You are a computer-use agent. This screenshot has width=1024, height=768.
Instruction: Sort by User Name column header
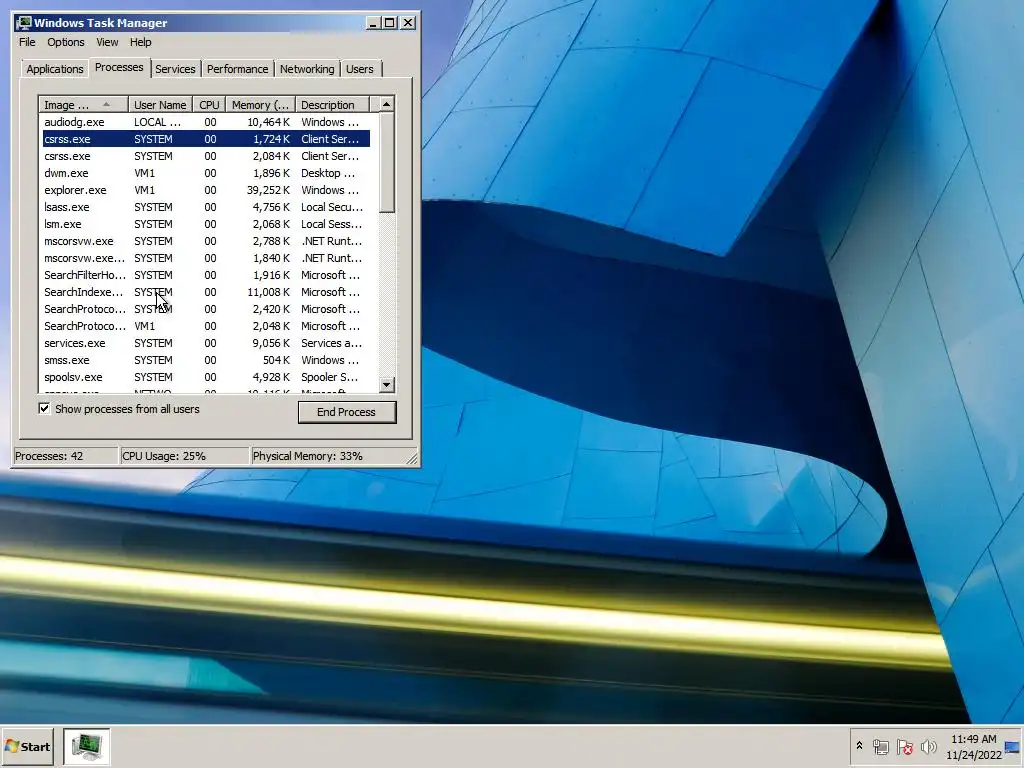pyautogui.click(x=160, y=105)
